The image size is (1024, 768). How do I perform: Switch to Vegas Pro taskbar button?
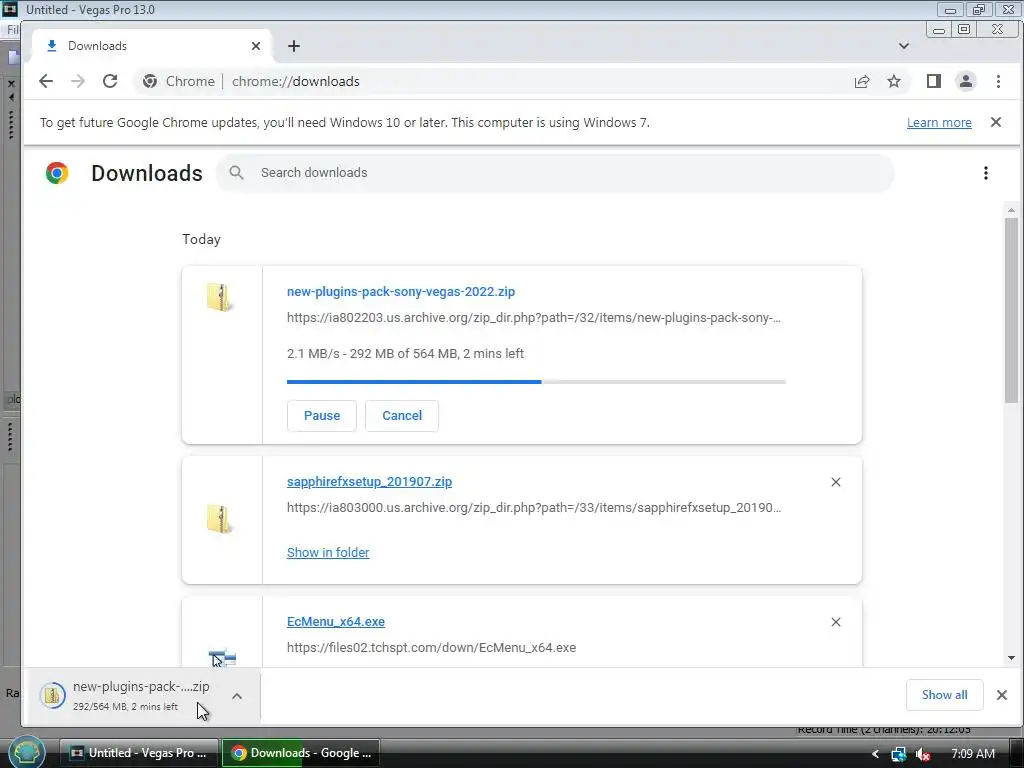pyautogui.click(x=139, y=753)
